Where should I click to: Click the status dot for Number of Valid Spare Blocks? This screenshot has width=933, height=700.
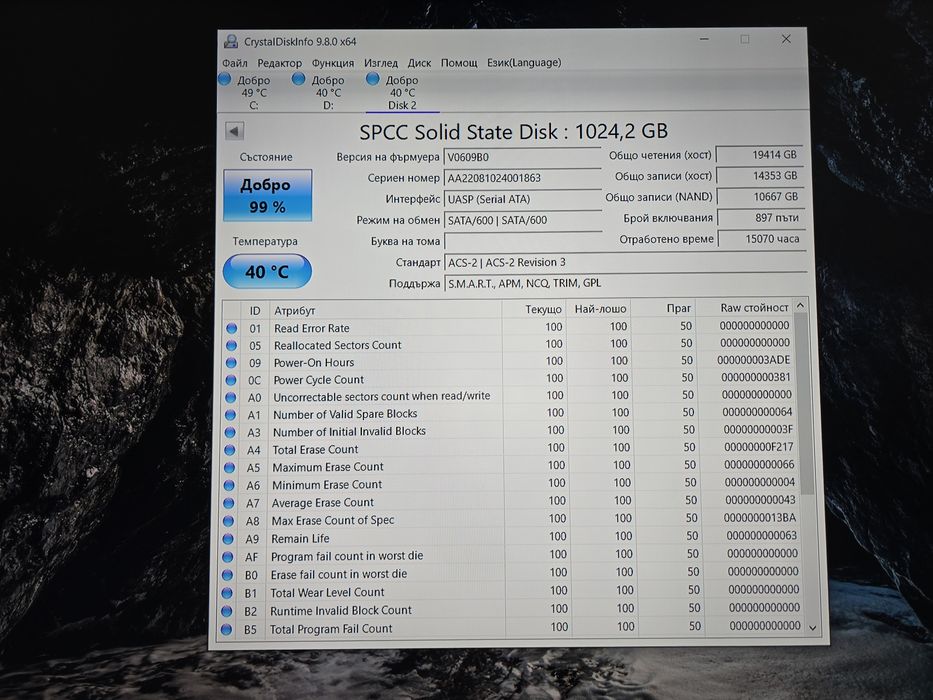click(x=230, y=415)
